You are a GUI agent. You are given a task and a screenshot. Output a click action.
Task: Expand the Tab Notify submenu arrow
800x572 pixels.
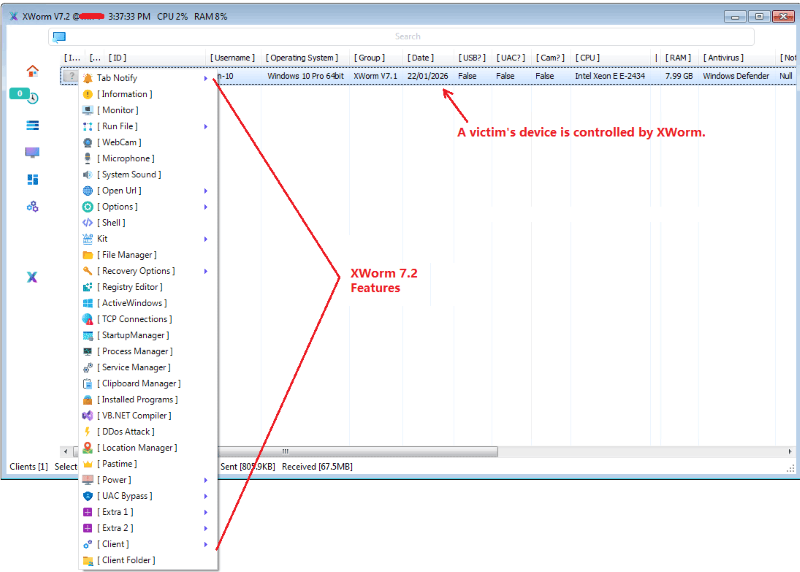[206, 78]
